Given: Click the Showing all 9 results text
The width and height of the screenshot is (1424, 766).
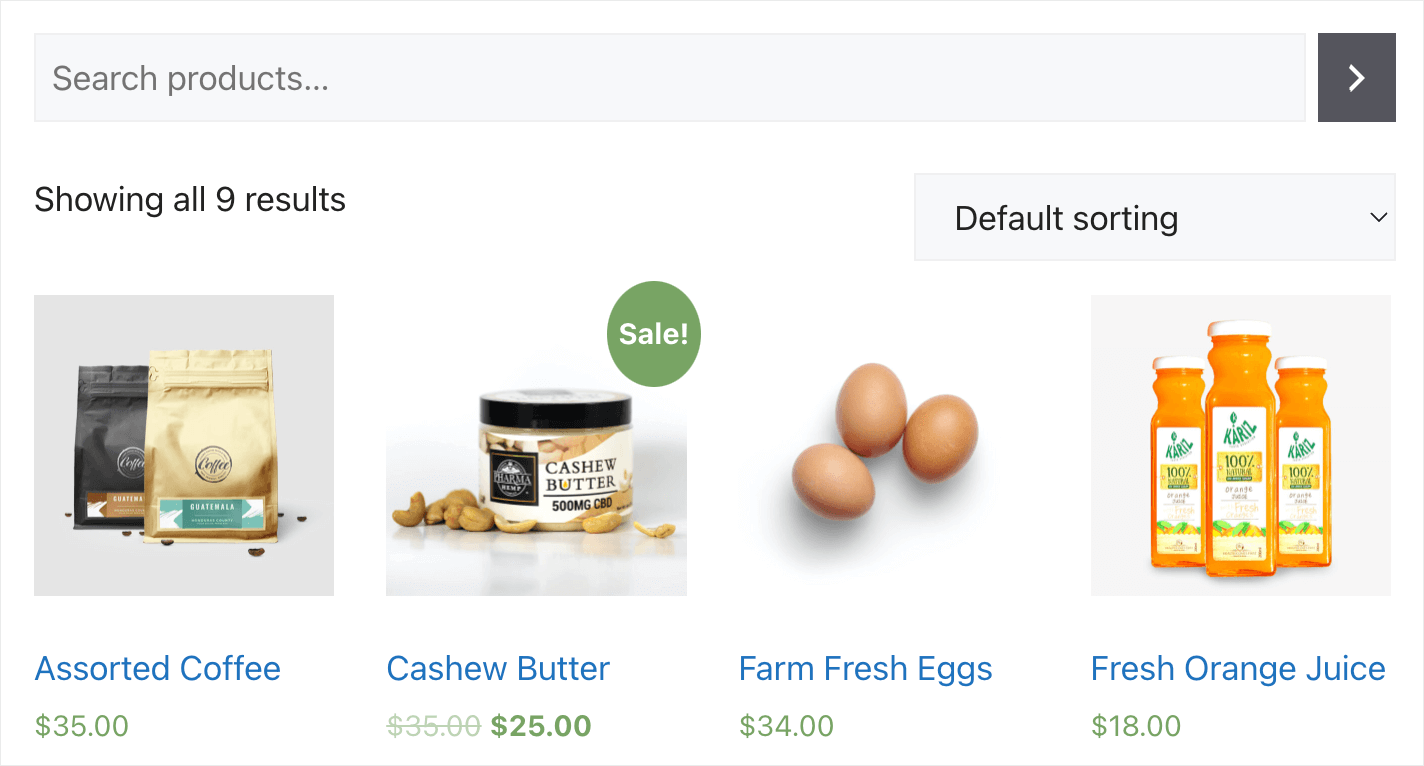Looking at the screenshot, I should pyautogui.click(x=190, y=199).
